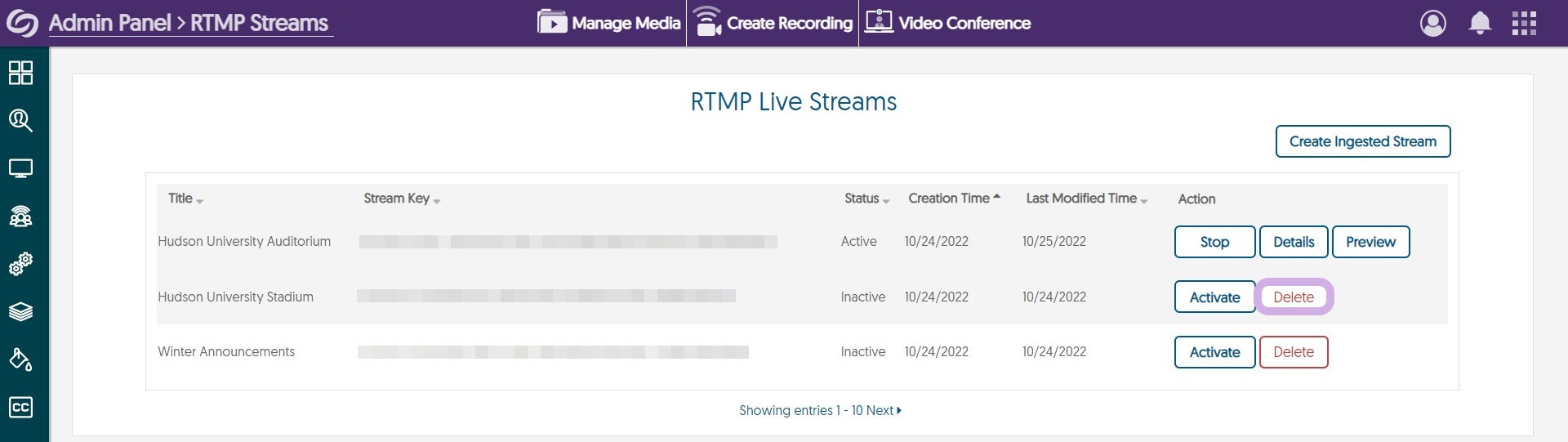This screenshot has height=442, width=1568.
Task: Open Create Recording from top bar
Action: tap(773, 23)
